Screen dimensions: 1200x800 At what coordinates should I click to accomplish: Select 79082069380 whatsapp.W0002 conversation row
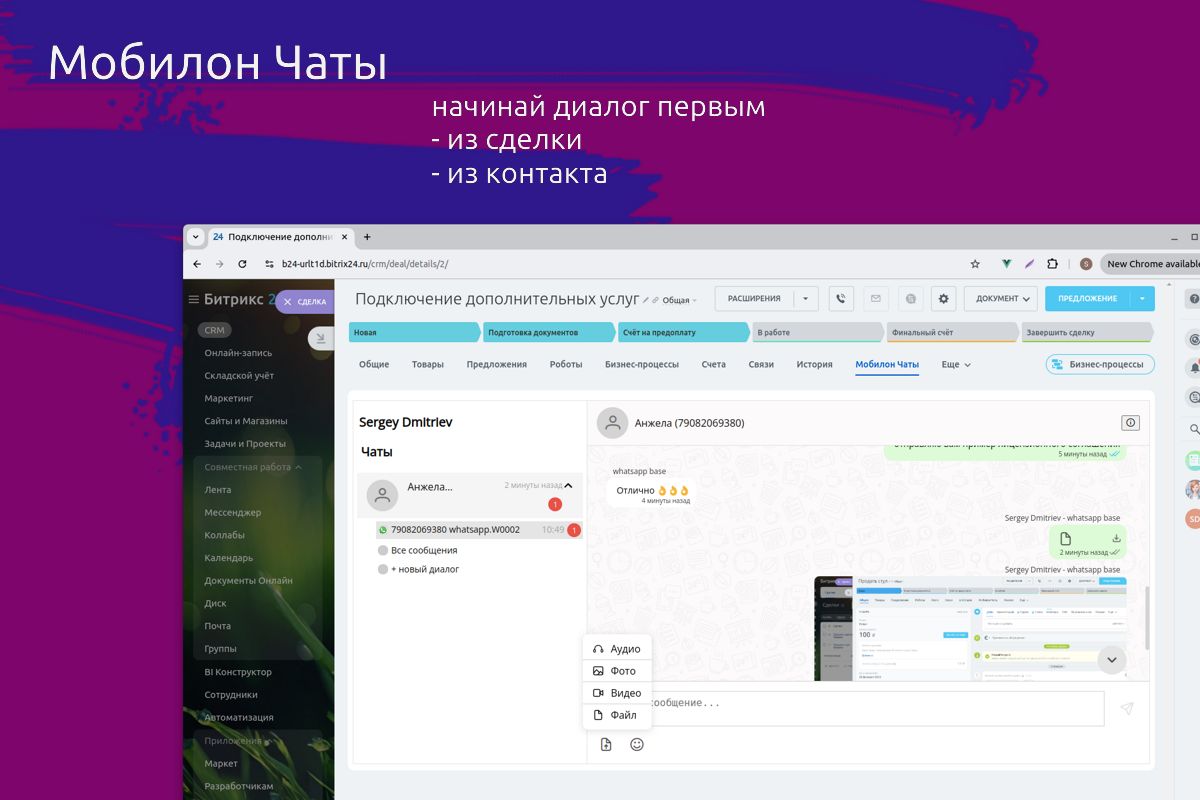click(478, 530)
